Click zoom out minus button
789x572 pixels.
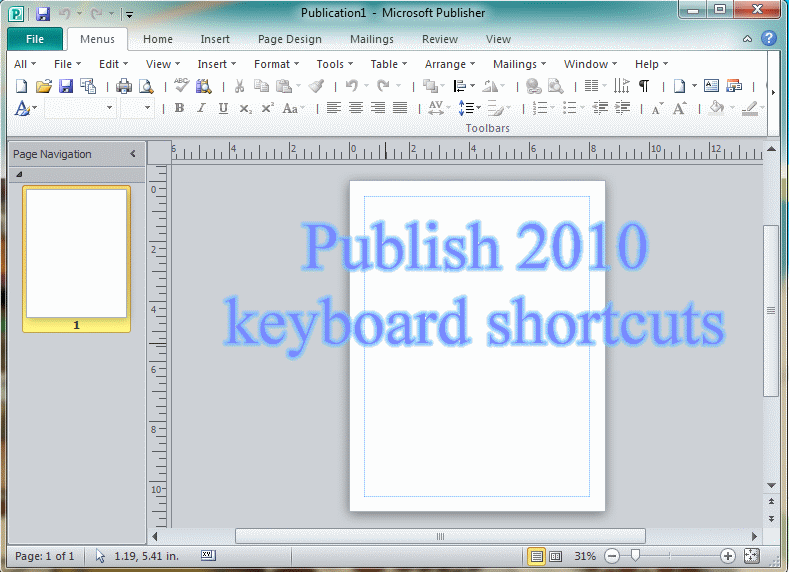tap(612, 556)
